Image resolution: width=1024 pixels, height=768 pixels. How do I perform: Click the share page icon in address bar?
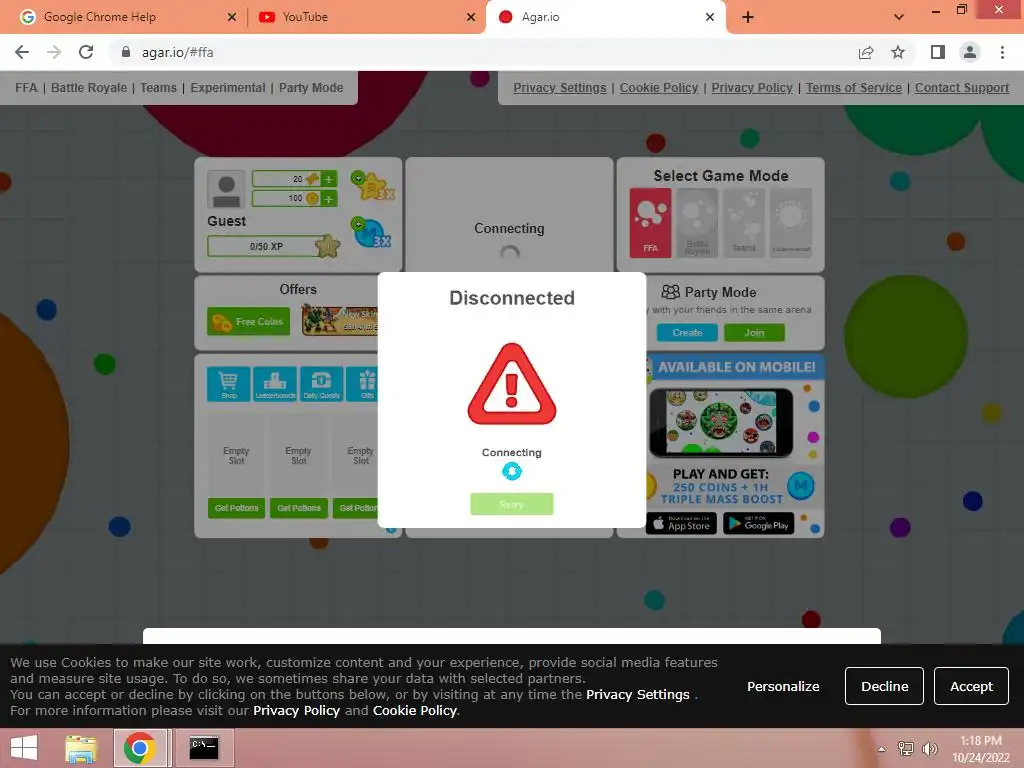(866, 52)
